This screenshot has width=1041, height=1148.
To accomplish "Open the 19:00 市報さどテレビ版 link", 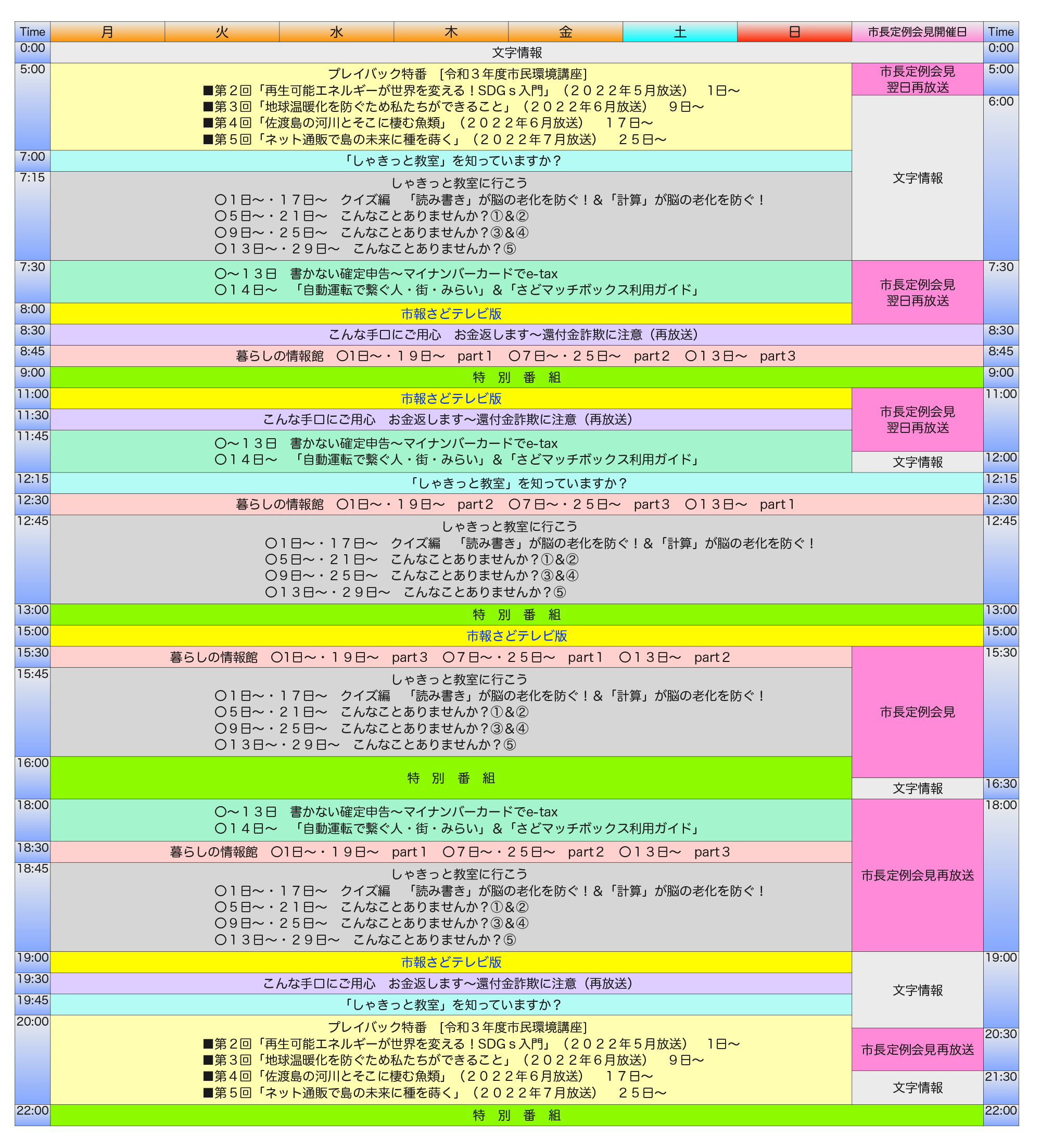I will click(450, 962).
